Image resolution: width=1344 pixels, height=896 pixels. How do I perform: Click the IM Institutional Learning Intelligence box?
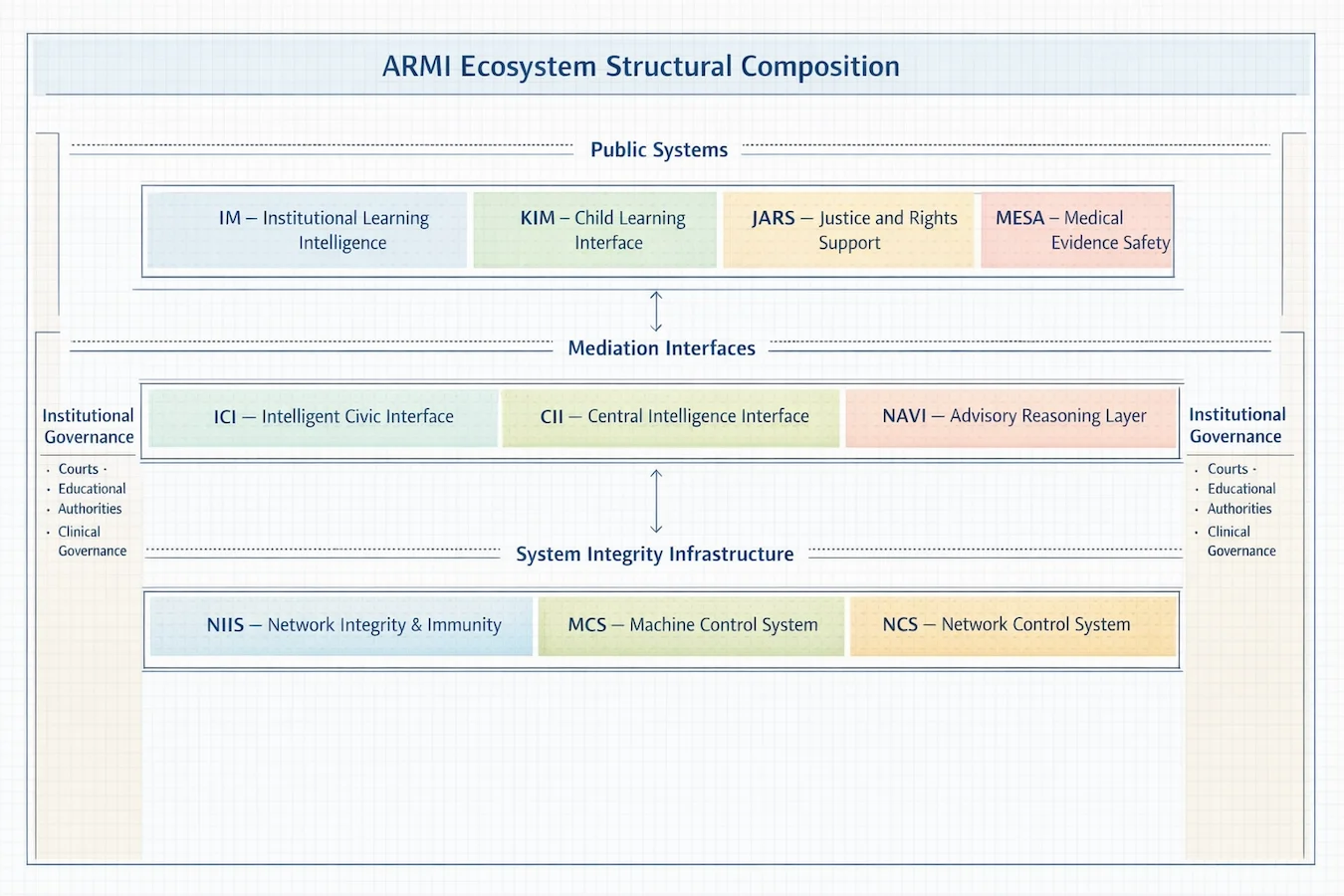pyautogui.click(x=308, y=230)
